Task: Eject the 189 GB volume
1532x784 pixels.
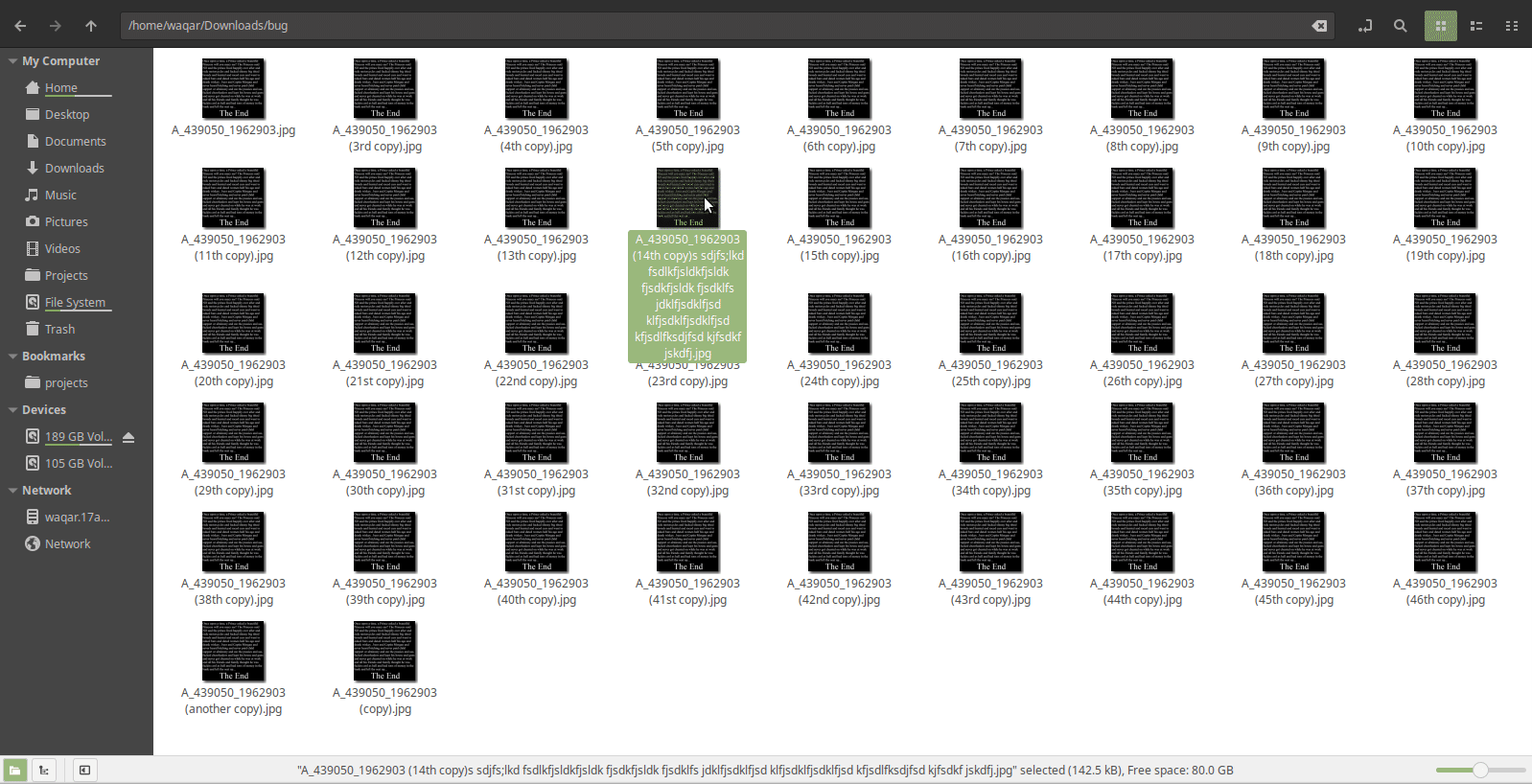Action: coord(128,437)
